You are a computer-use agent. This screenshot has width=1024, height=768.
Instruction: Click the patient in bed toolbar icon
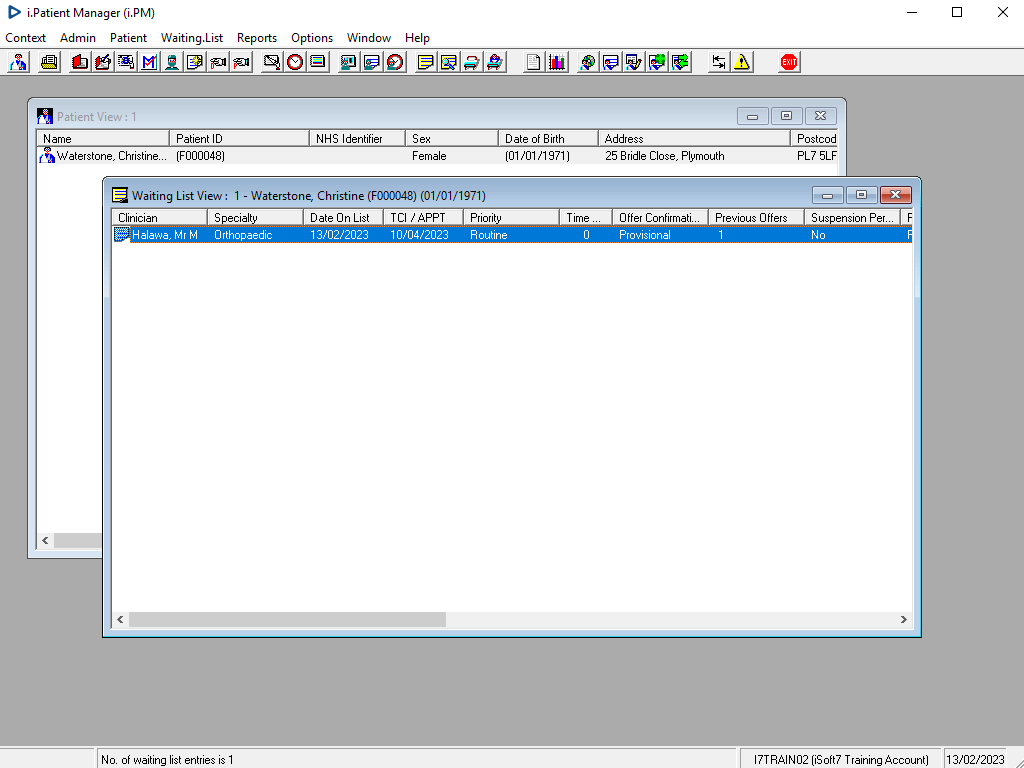495,62
